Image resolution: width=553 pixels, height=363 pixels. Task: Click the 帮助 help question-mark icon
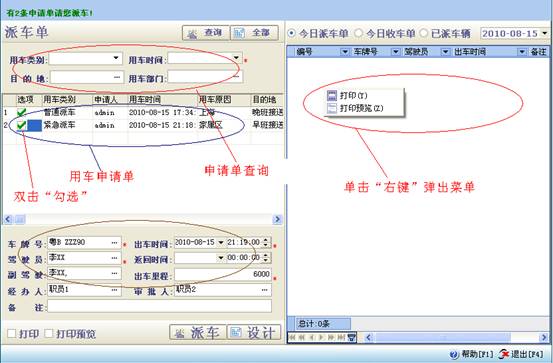(x=454, y=354)
